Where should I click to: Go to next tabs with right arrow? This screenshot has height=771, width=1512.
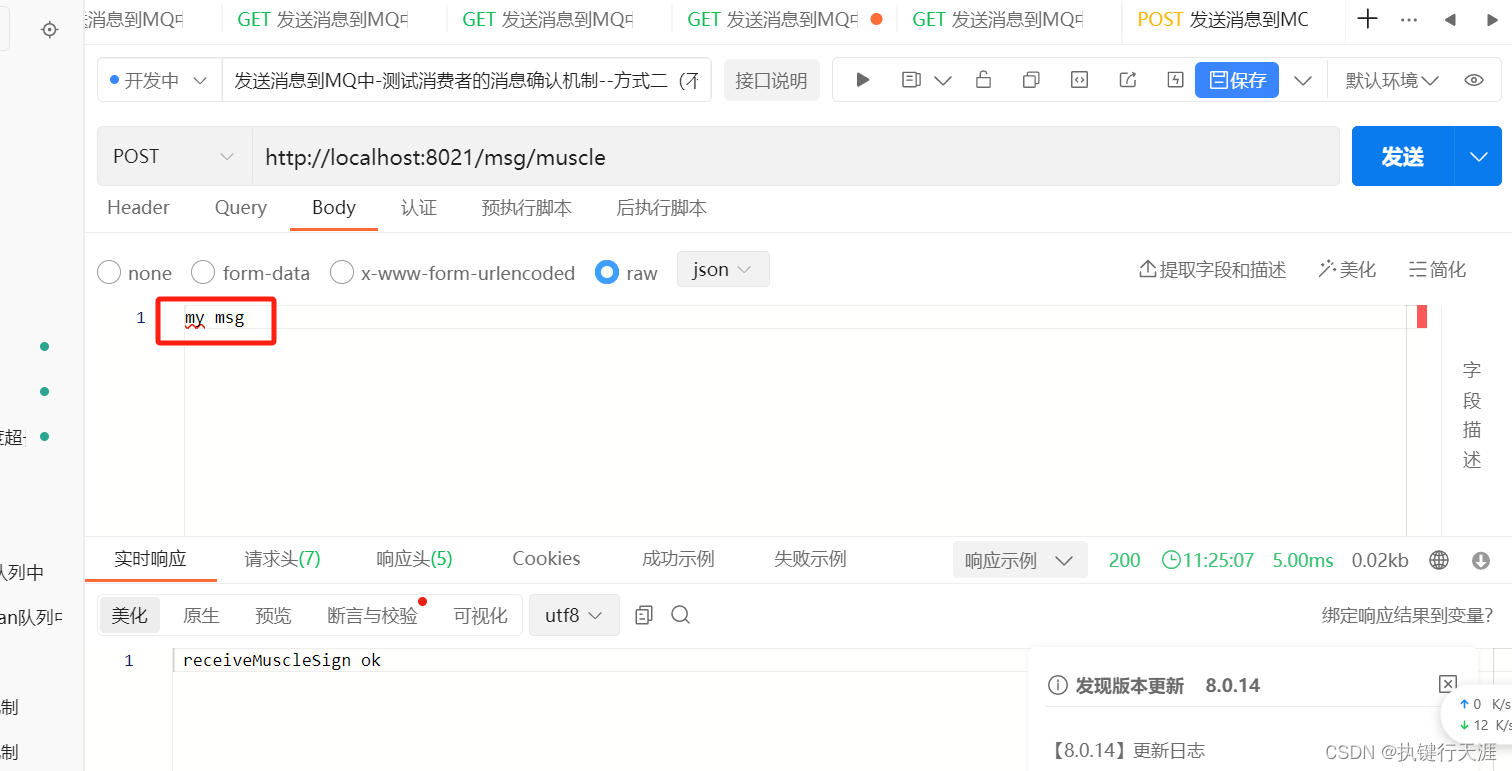click(1491, 19)
